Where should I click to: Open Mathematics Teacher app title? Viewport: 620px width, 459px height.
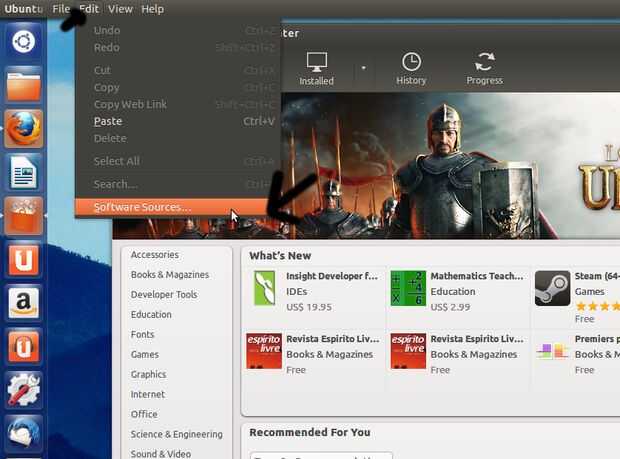[476, 276]
